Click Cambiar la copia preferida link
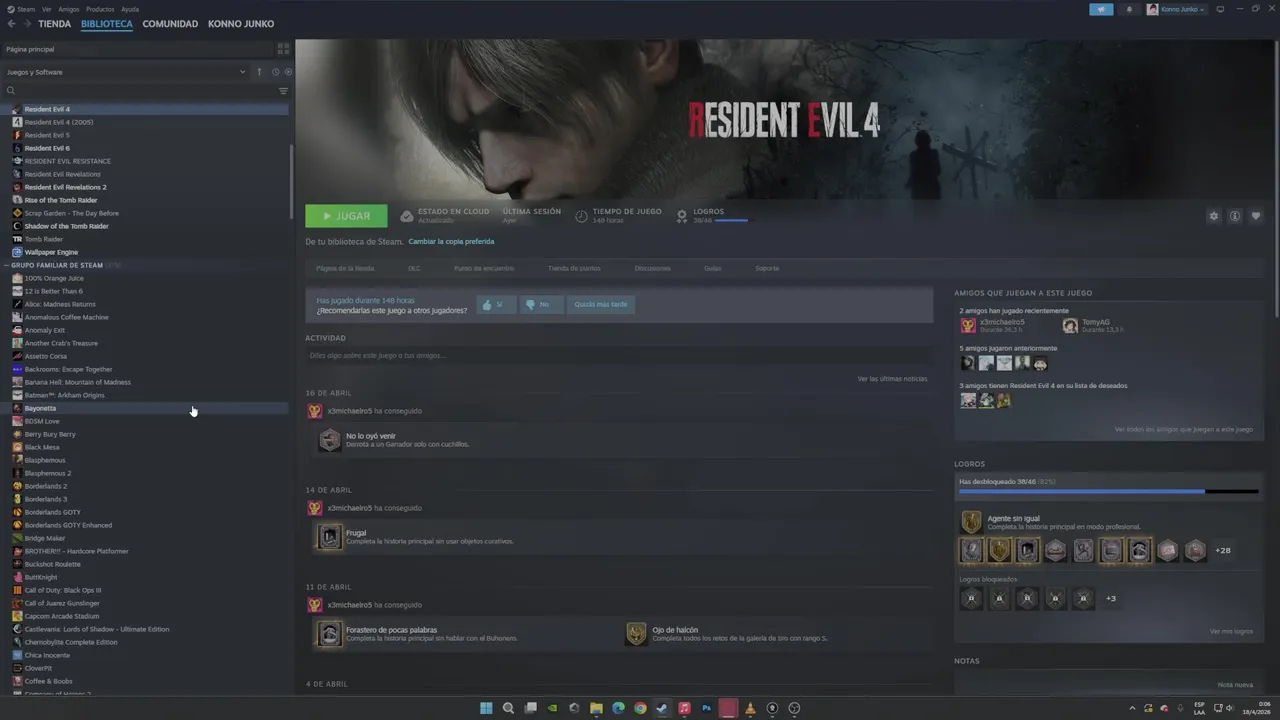Viewport: 1280px width, 720px height. point(451,241)
